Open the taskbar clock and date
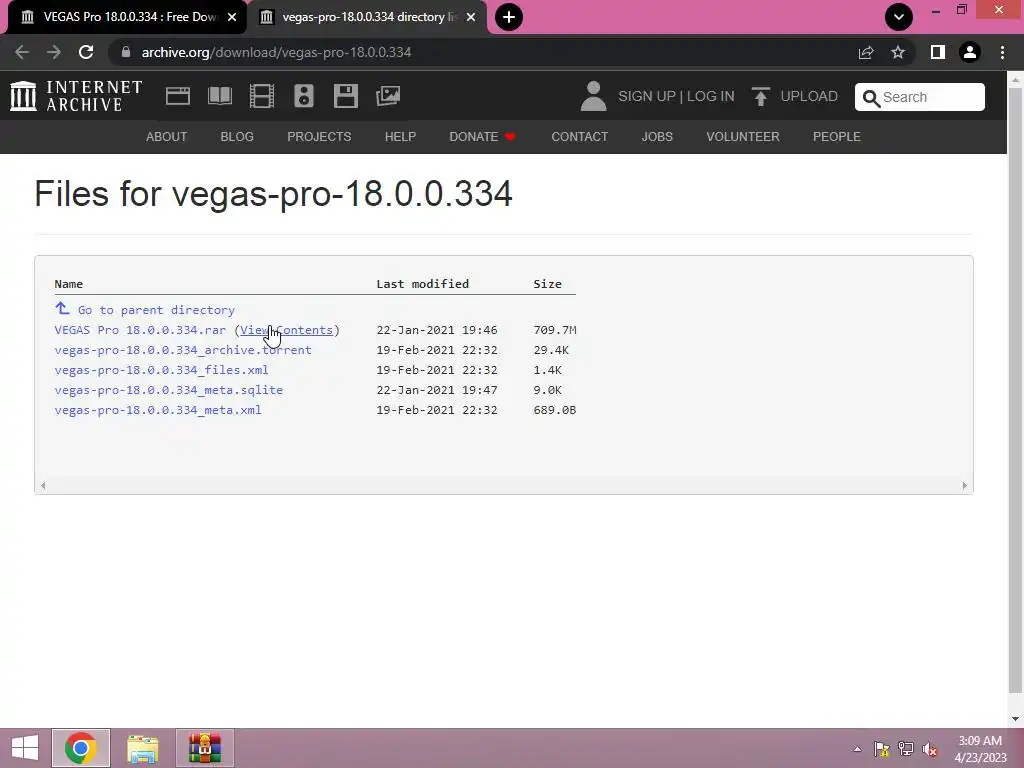This screenshot has width=1024, height=768. click(980, 749)
